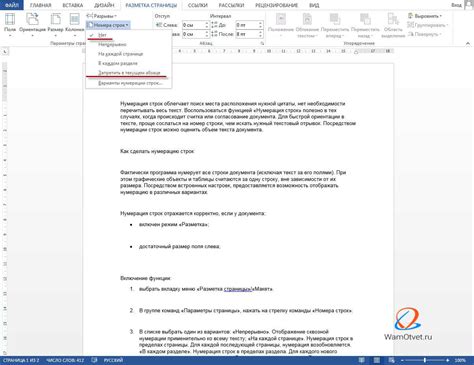This screenshot has height=365, width=474.
Task: Click bullet достаточный размер поля слева
Action: click(180, 246)
